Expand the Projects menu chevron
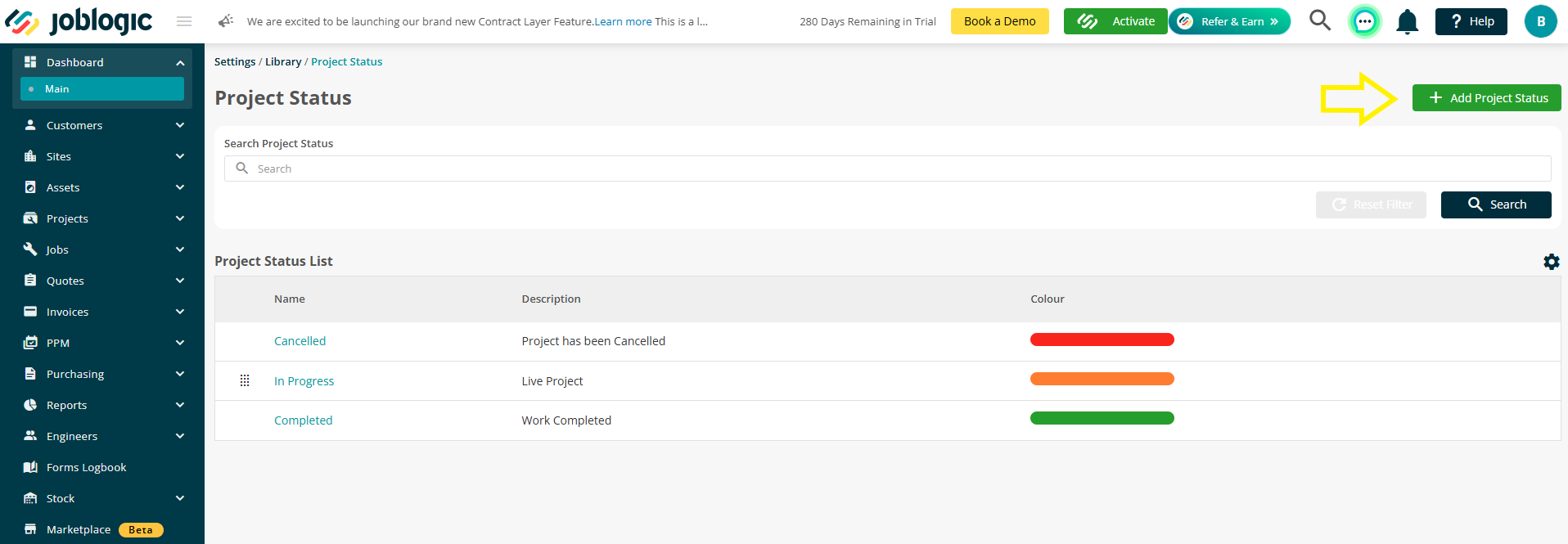The width and height of the screenshot is (1568, 544). [180, 218]
